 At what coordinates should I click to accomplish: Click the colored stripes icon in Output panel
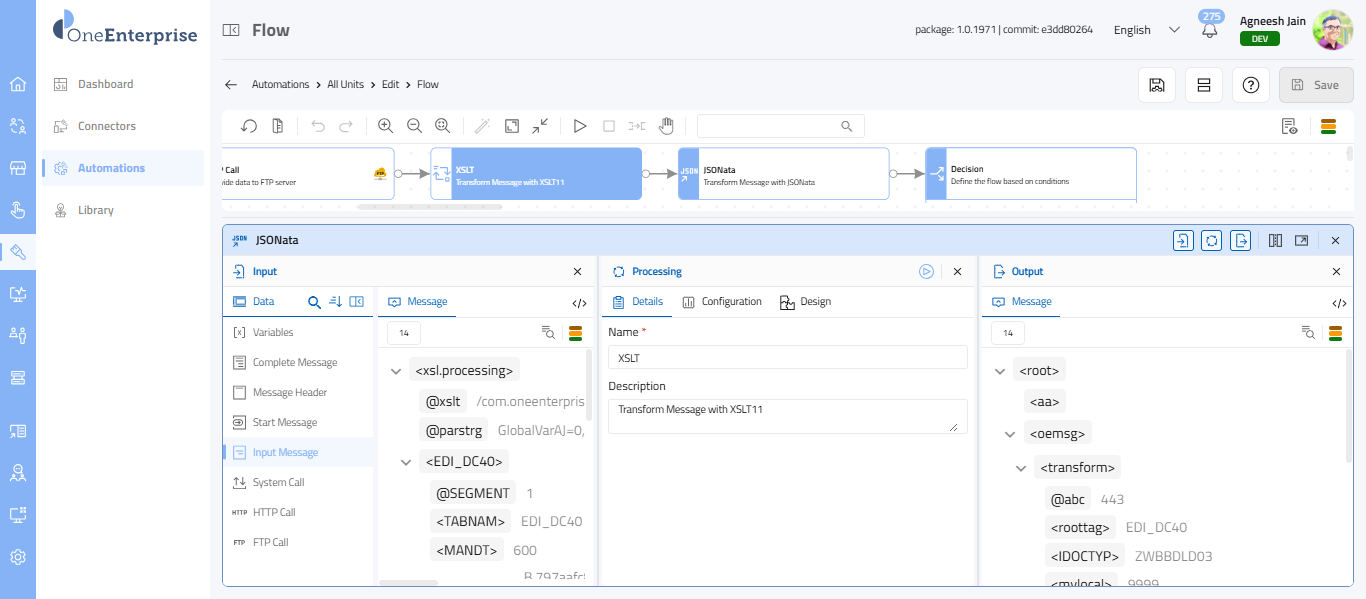pyautogui.click(x=1335, y=333)
